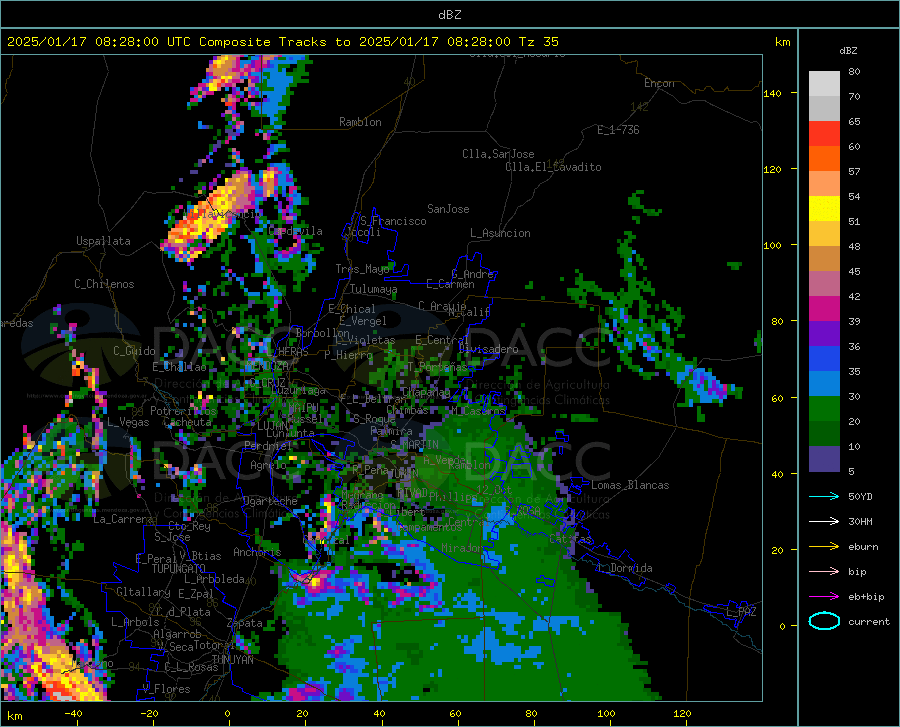Click the 'Anchoris' map label
The image size is (900, 727).
[257, 552]
